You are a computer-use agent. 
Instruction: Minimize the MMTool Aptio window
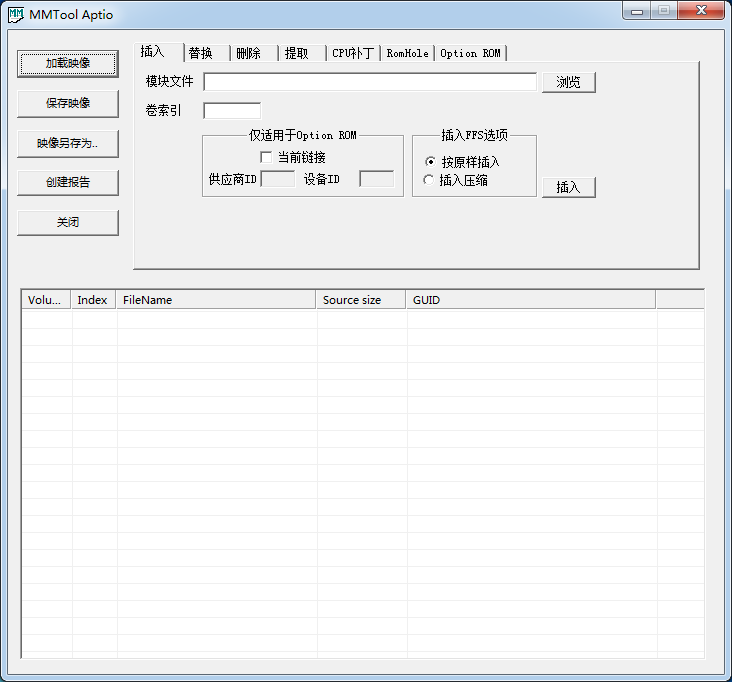[637, 11]
